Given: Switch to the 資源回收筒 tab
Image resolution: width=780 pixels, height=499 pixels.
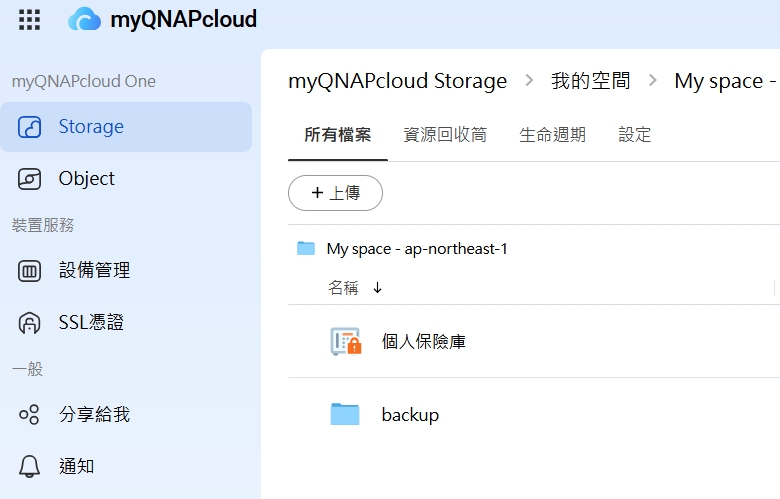Looking at the screenshot, I should [445, 135].
